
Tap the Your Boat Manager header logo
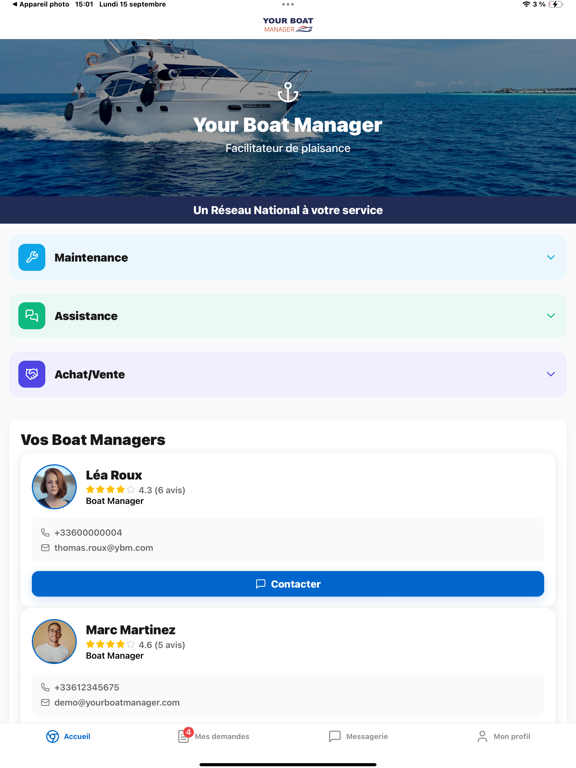[288, 24]
